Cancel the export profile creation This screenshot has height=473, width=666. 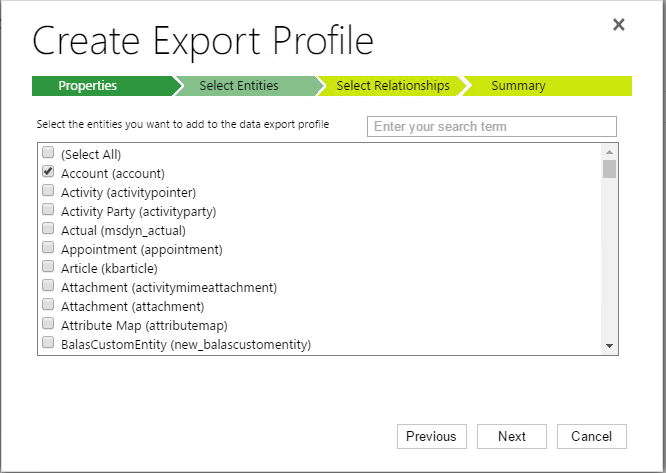coord(592,436)
